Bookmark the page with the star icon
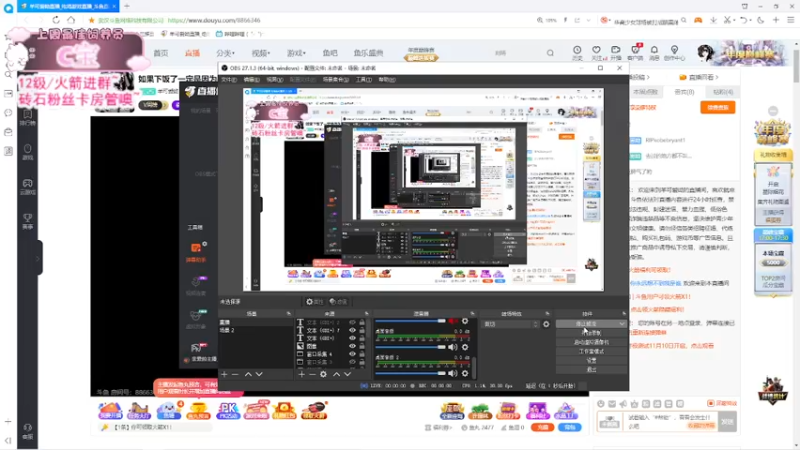The width and height of the screenshot is (800, 450). (x=91, y=20)
